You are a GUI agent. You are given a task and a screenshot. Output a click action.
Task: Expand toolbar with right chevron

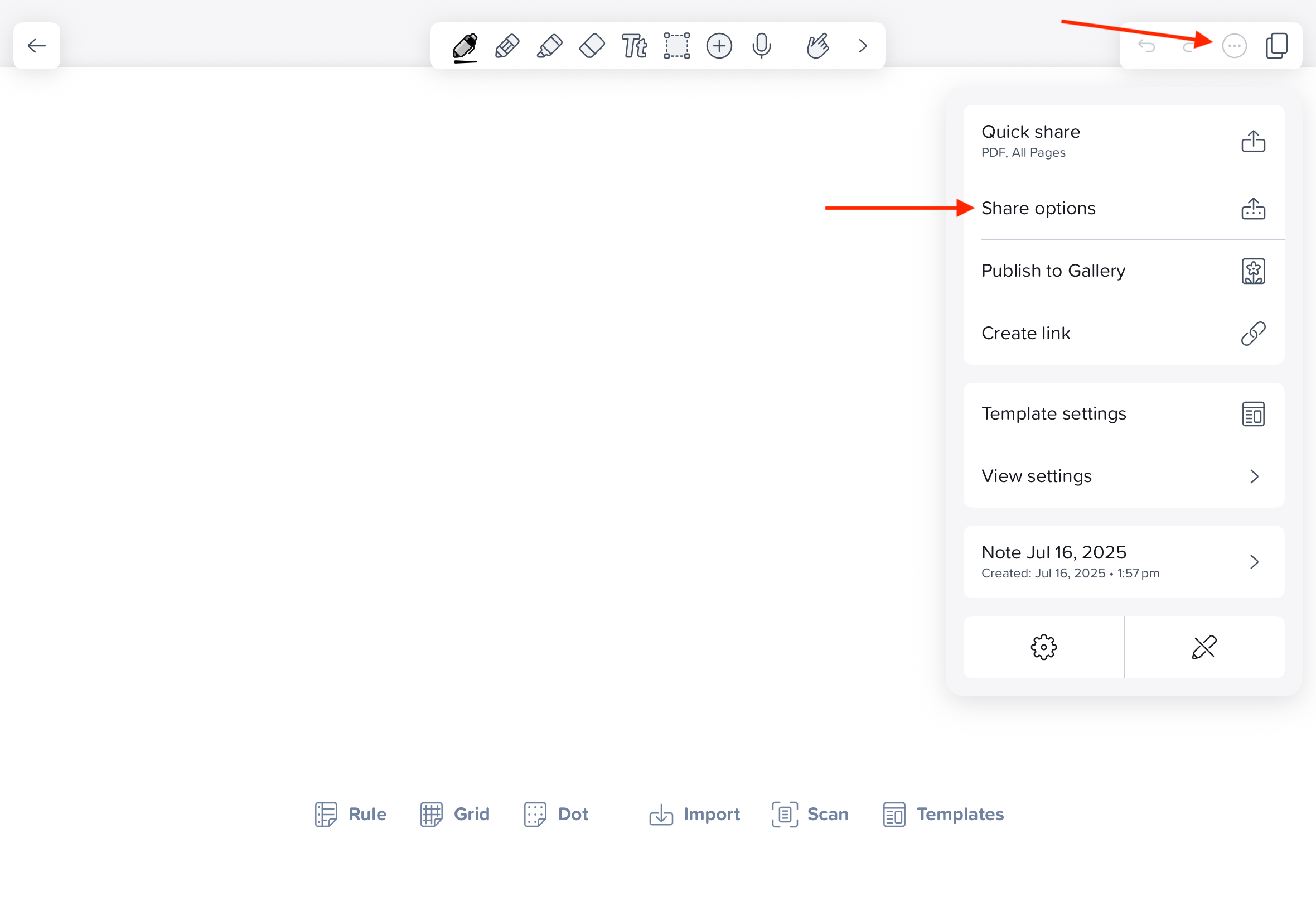pos(862,46)
